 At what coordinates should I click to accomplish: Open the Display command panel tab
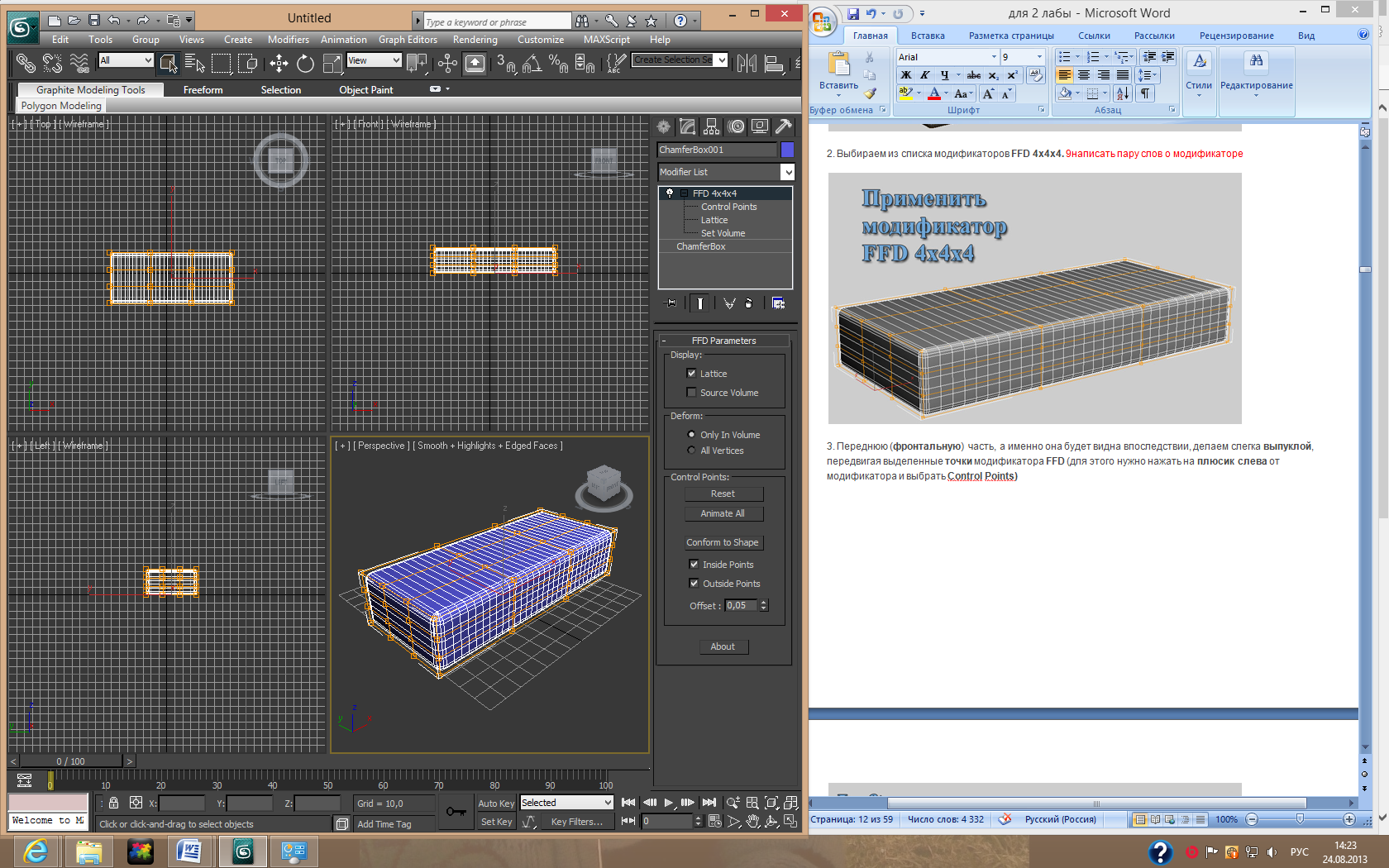(760, 126)
